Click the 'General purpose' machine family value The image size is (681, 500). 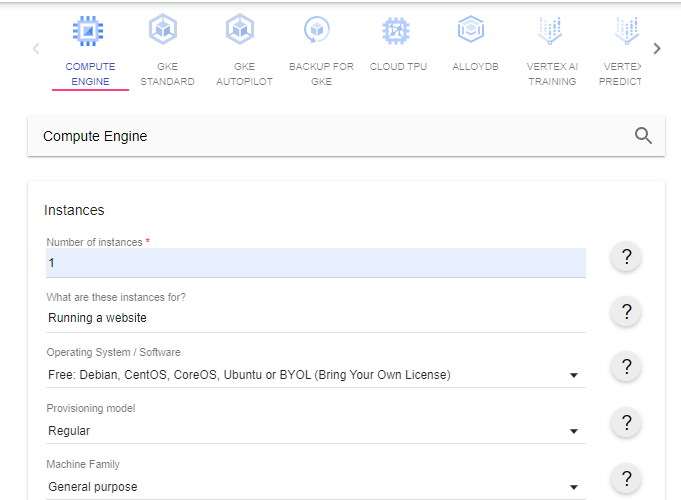[x=93, y=487]
